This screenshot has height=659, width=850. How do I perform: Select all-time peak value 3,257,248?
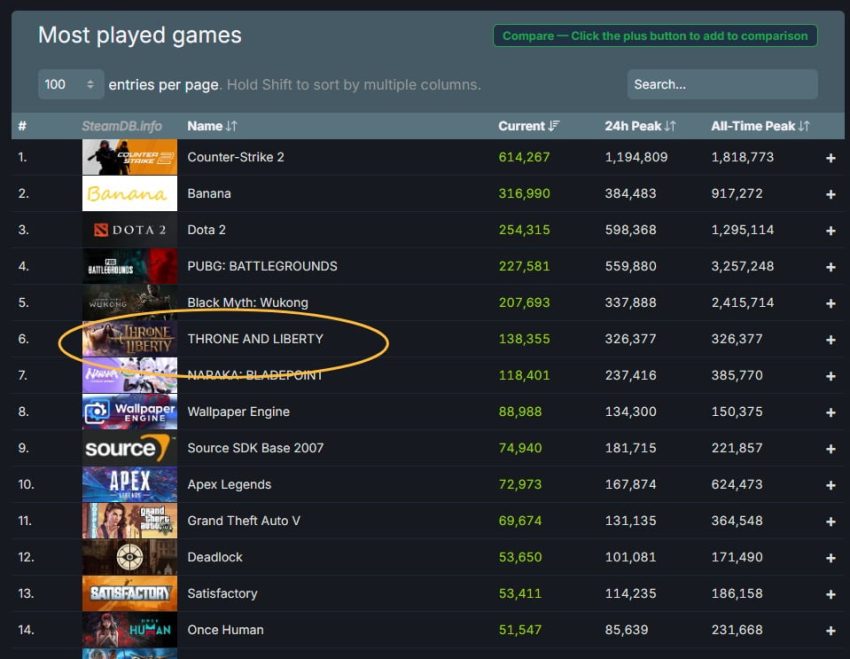click(742, 266)
